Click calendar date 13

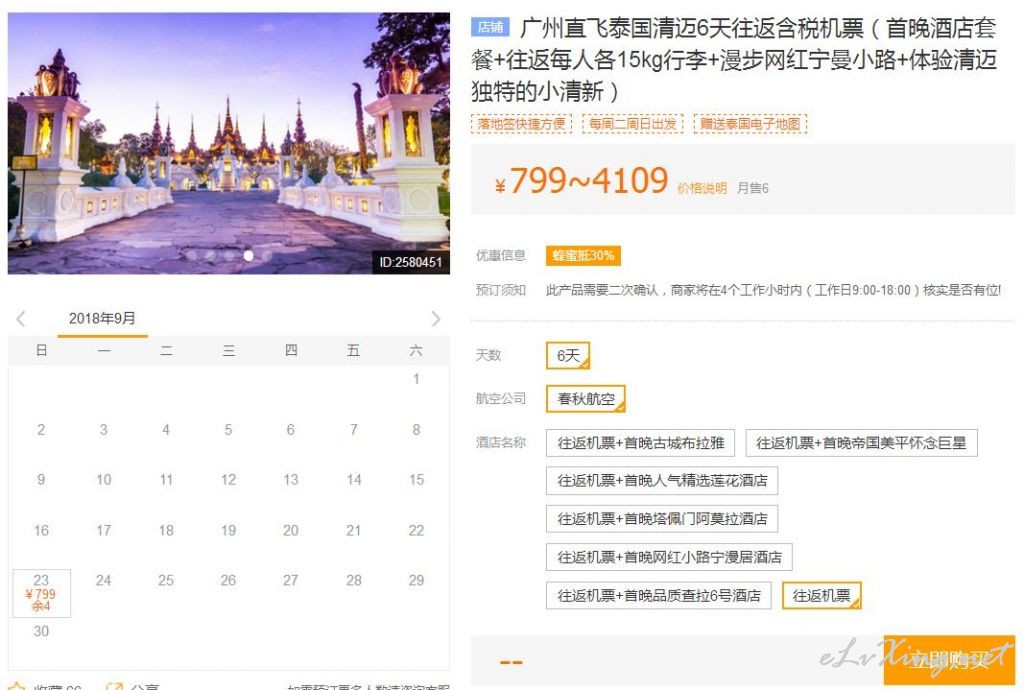tap(291, 480)
